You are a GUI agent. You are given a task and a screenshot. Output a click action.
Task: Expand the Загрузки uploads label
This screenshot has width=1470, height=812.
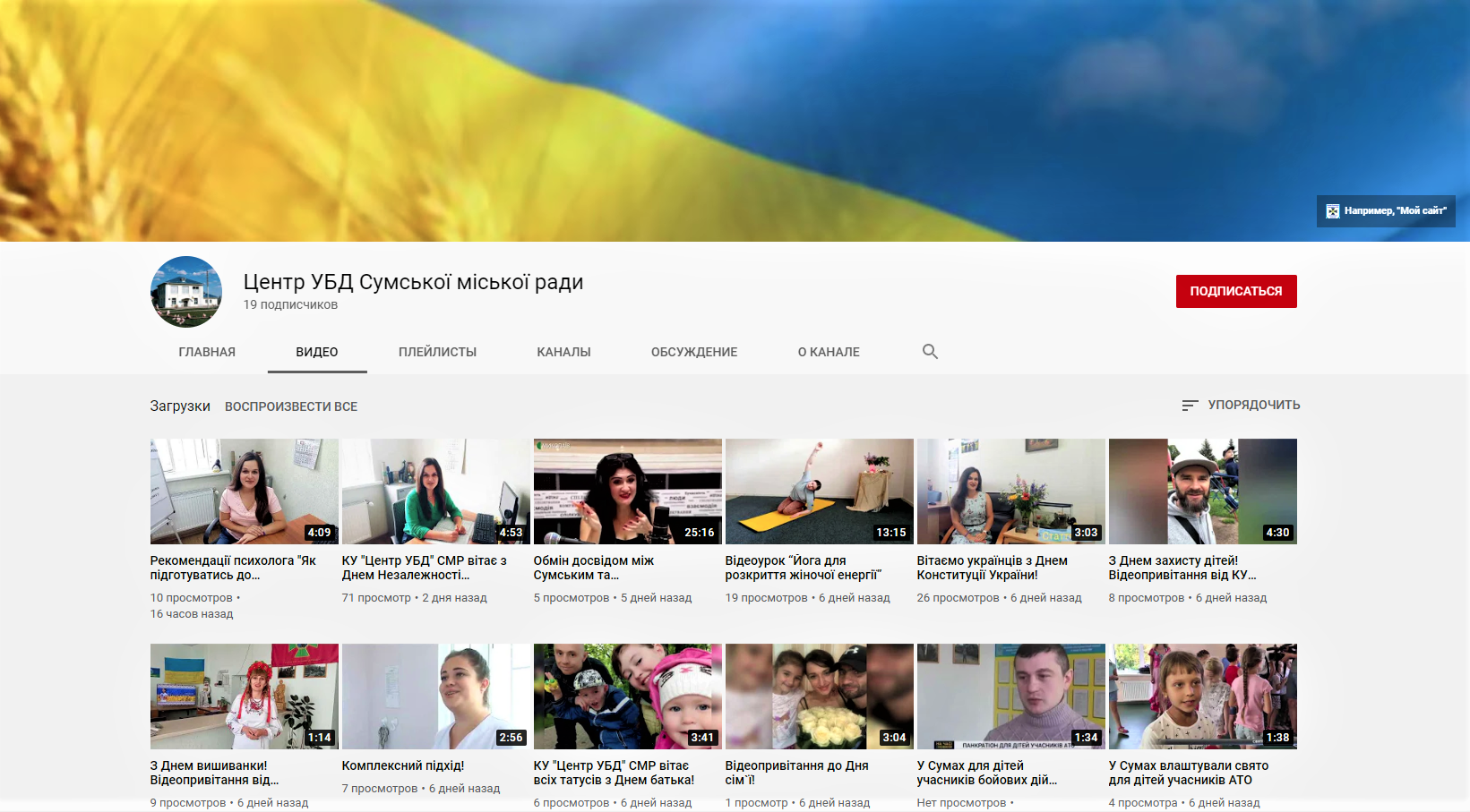180,406
